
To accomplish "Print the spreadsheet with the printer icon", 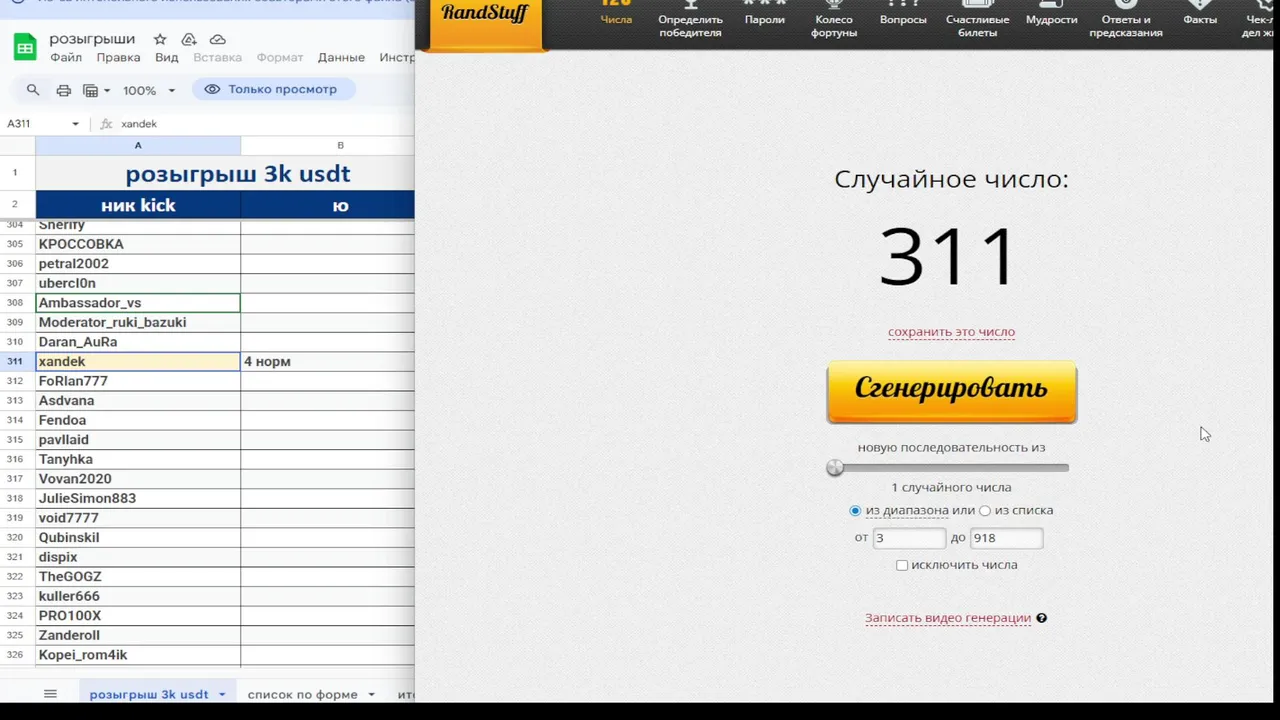I will 64,90.
